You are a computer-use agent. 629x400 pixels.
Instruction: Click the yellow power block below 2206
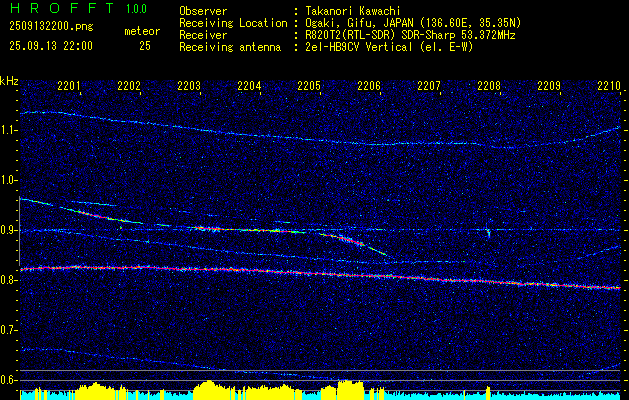pyautogui.click(x=350, y=389)
